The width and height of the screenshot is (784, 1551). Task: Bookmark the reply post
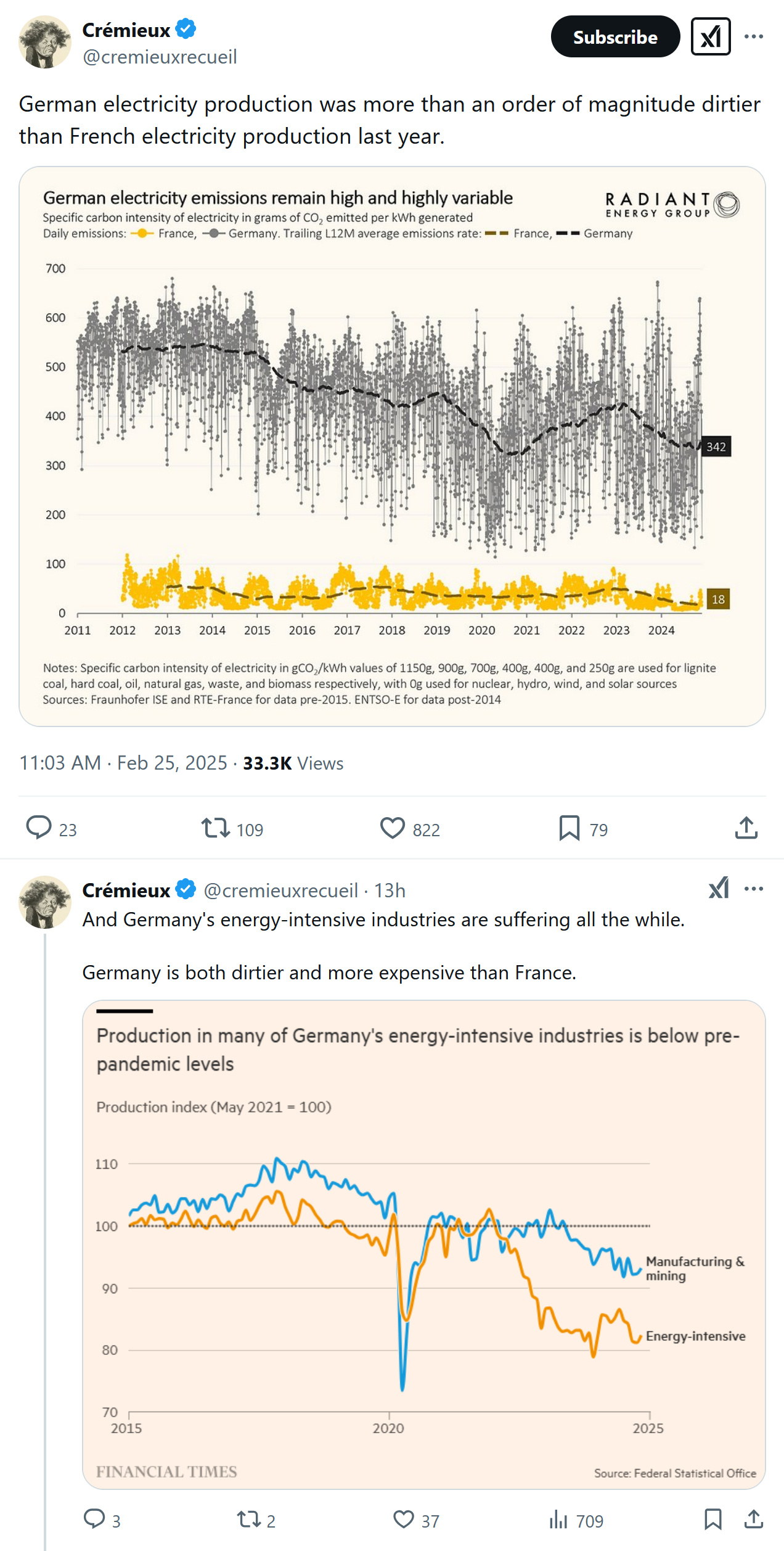click(x=713, y=1519)
